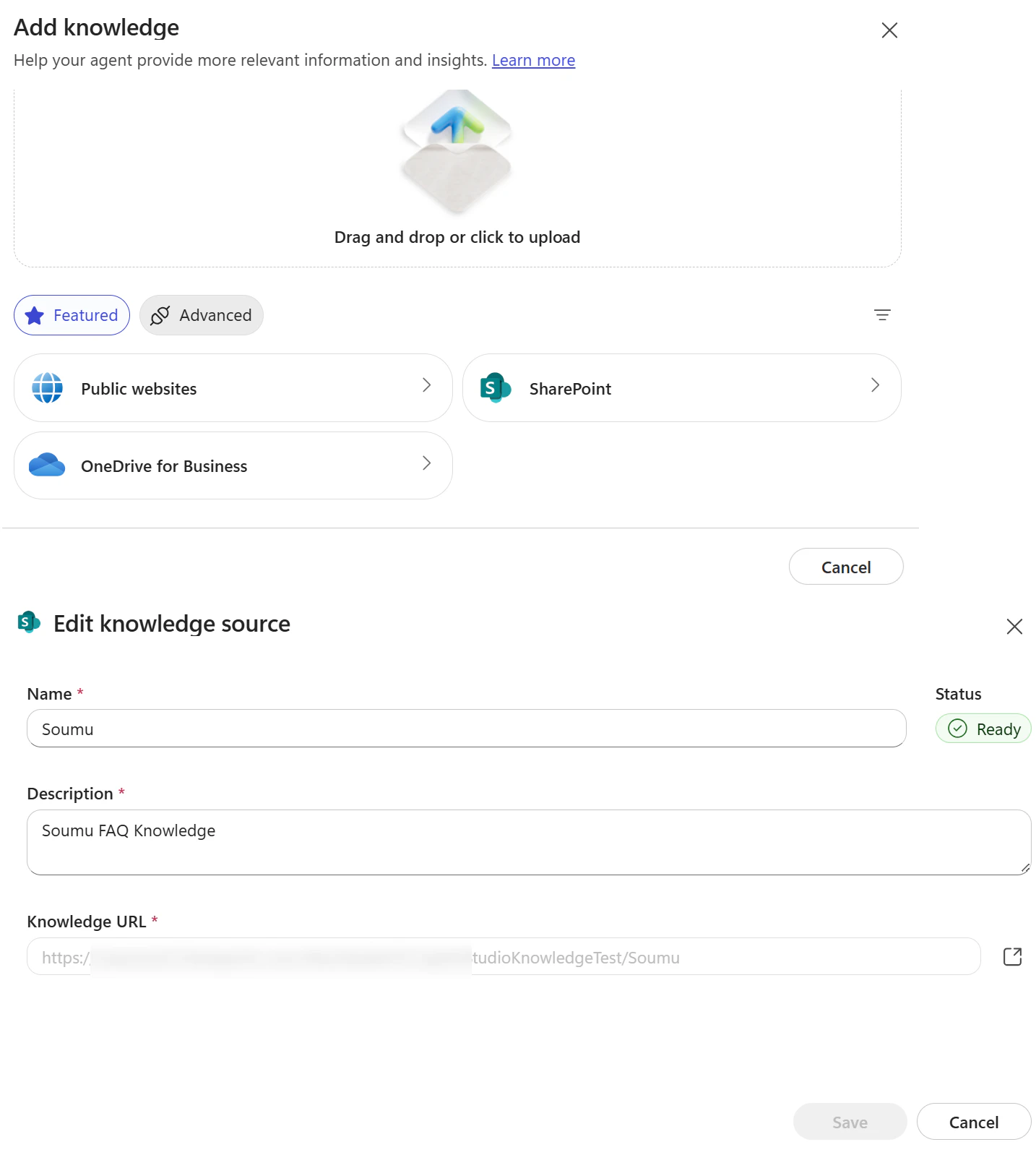Image resolution: width=1036 pixels, height=1155 pixels.
Task: Click the Status label
Action: [x=958, y=694]
